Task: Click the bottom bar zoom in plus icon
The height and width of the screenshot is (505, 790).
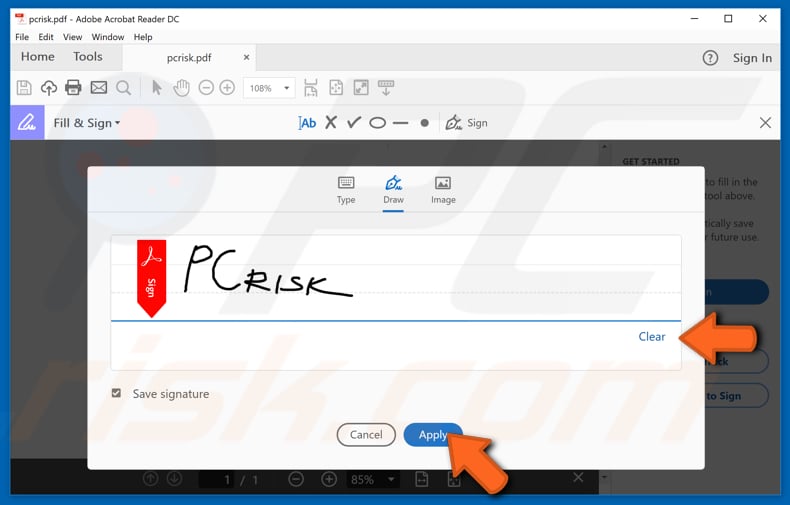Action: [x=329, y=479]
